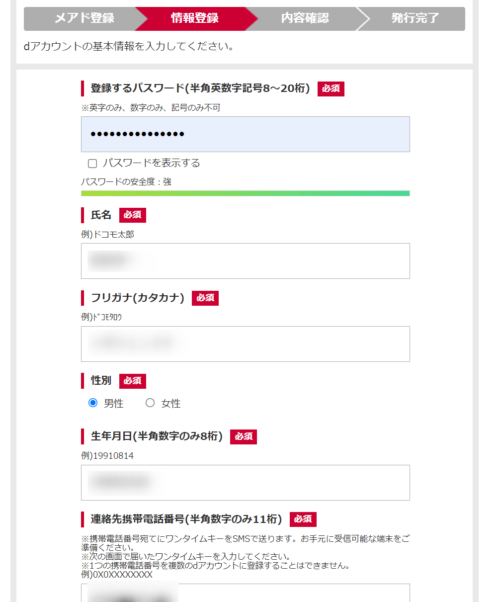Screen dimensions: 500x602
Task: Click the 必須 badge beside 生年月日 heading
Action: click(x=243, y=437)
